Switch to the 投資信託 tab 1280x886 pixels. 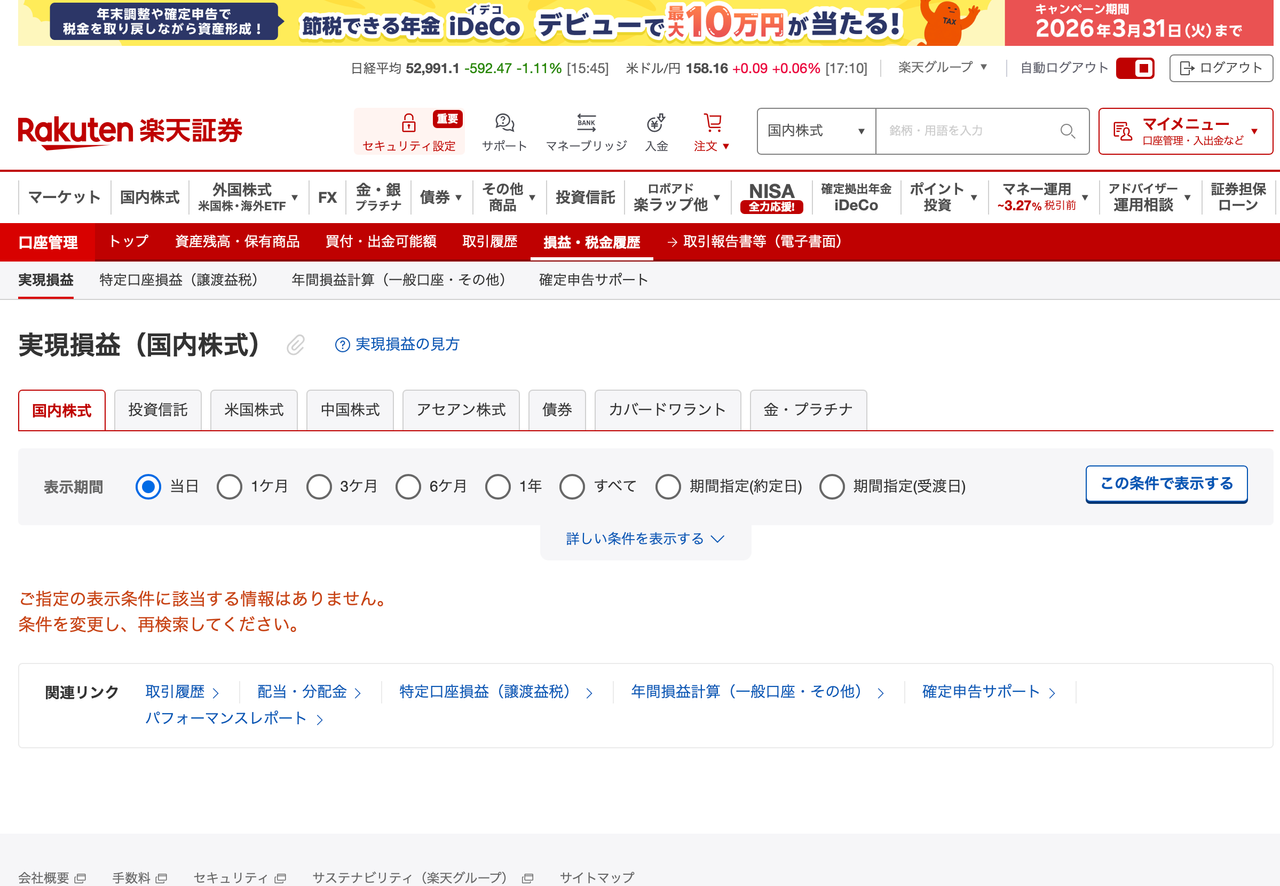(x=157, y=409)
